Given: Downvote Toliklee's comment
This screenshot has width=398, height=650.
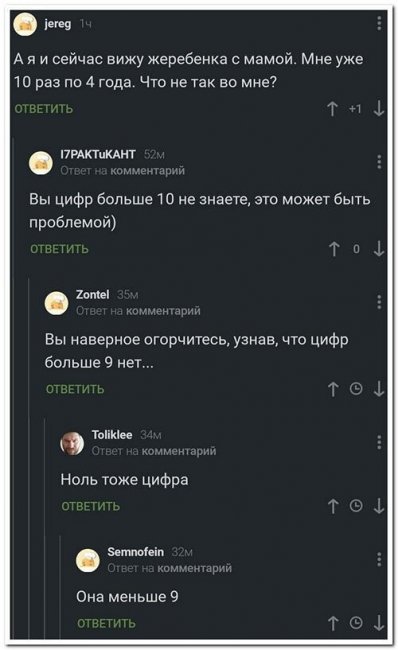Looking at the screenshot, I should coord(379,506).
